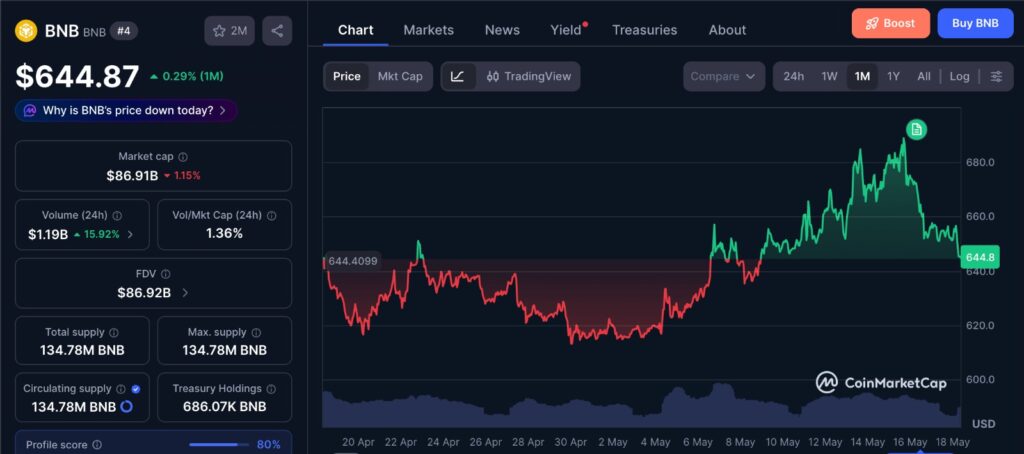Open info icon next to Circulating supply
Viewport: 1024px width, 454px height.
tap(121, 389)
